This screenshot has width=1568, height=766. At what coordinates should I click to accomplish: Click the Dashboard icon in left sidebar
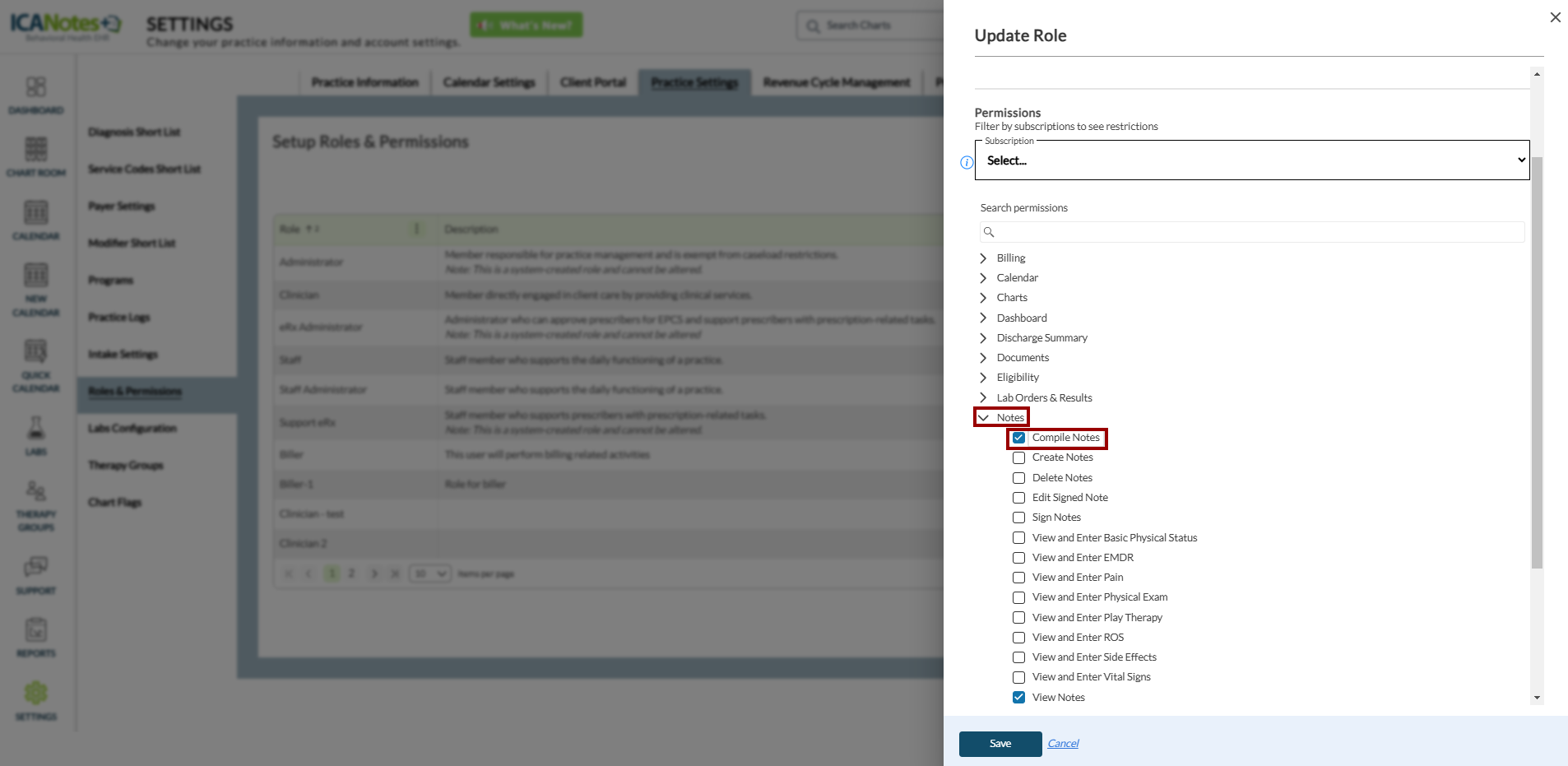point(35,87)
